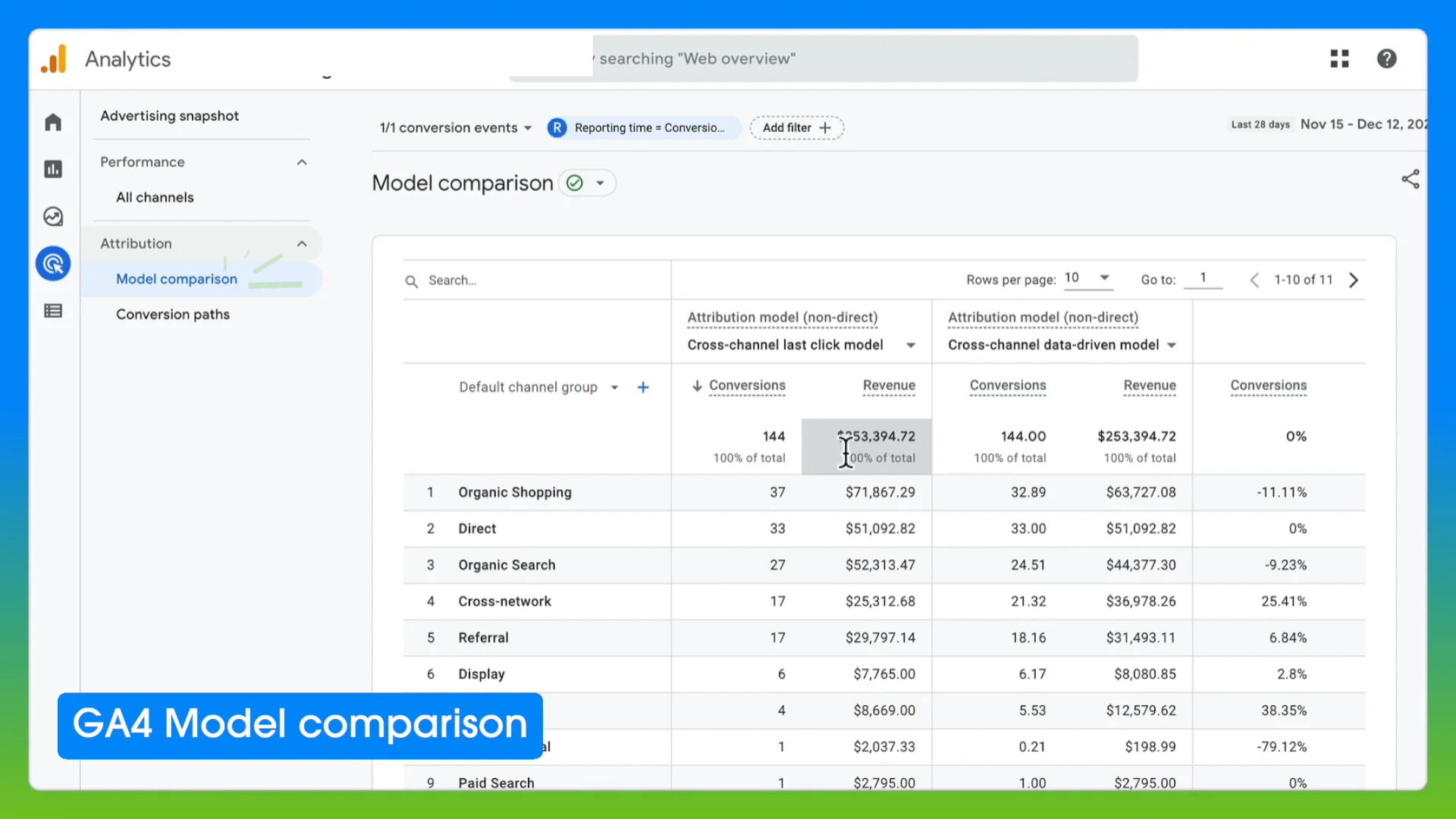1456x819 pixels.
Task: Select Conversion paths in the sidebar
Action: [x=173, y=314]
